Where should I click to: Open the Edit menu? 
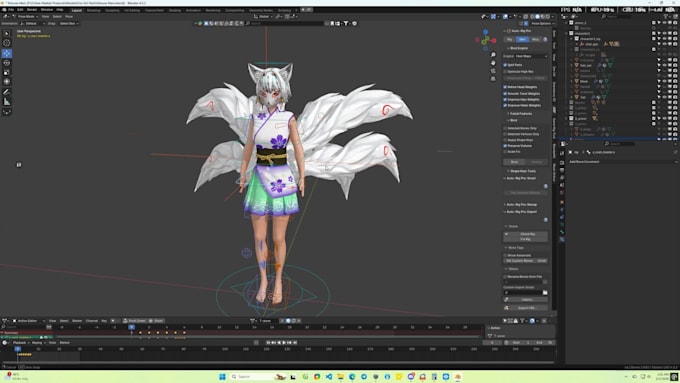point(20,10)
